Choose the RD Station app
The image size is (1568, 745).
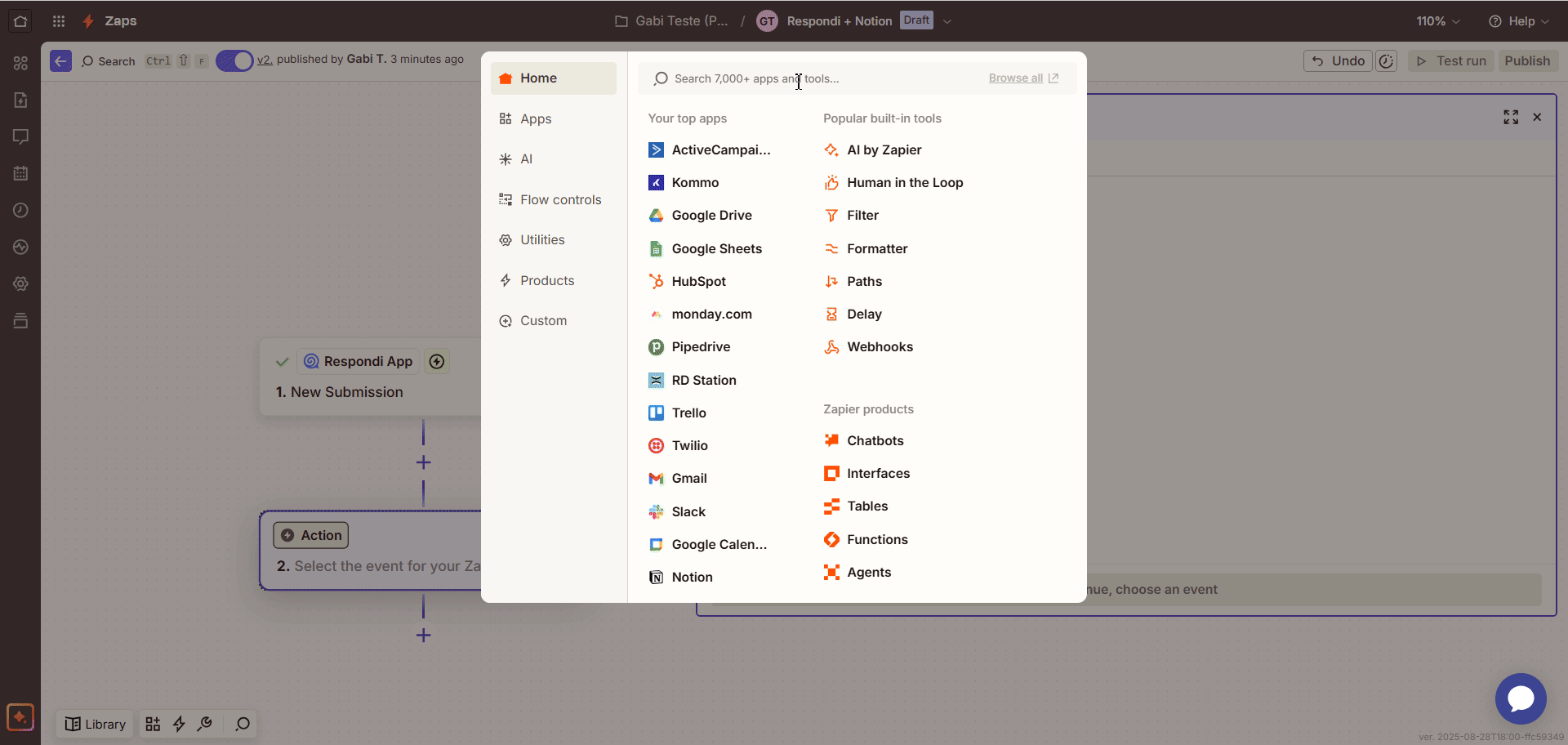(693, 381)
